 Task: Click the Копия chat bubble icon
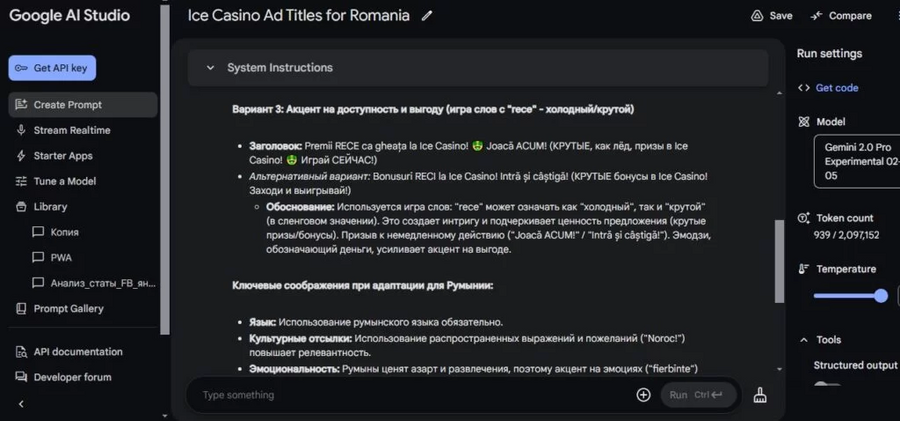click(38, 232)
